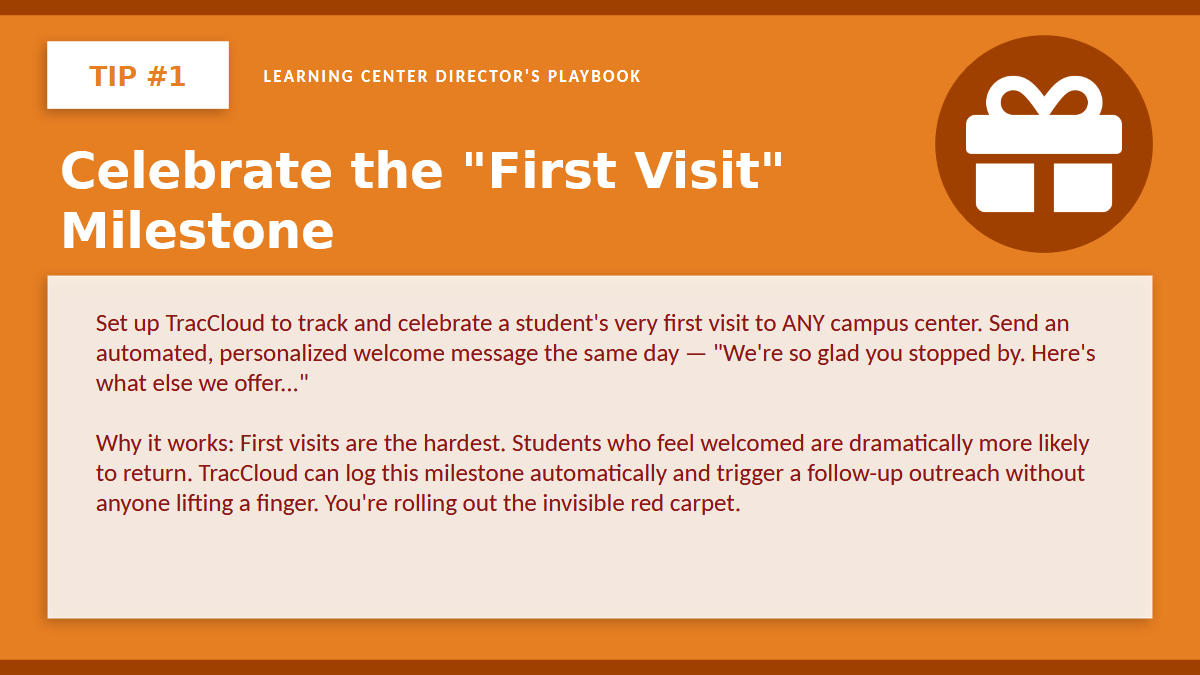
Task: Click "anyone lifting a finger" text
Action: click(x=205, y=503)
